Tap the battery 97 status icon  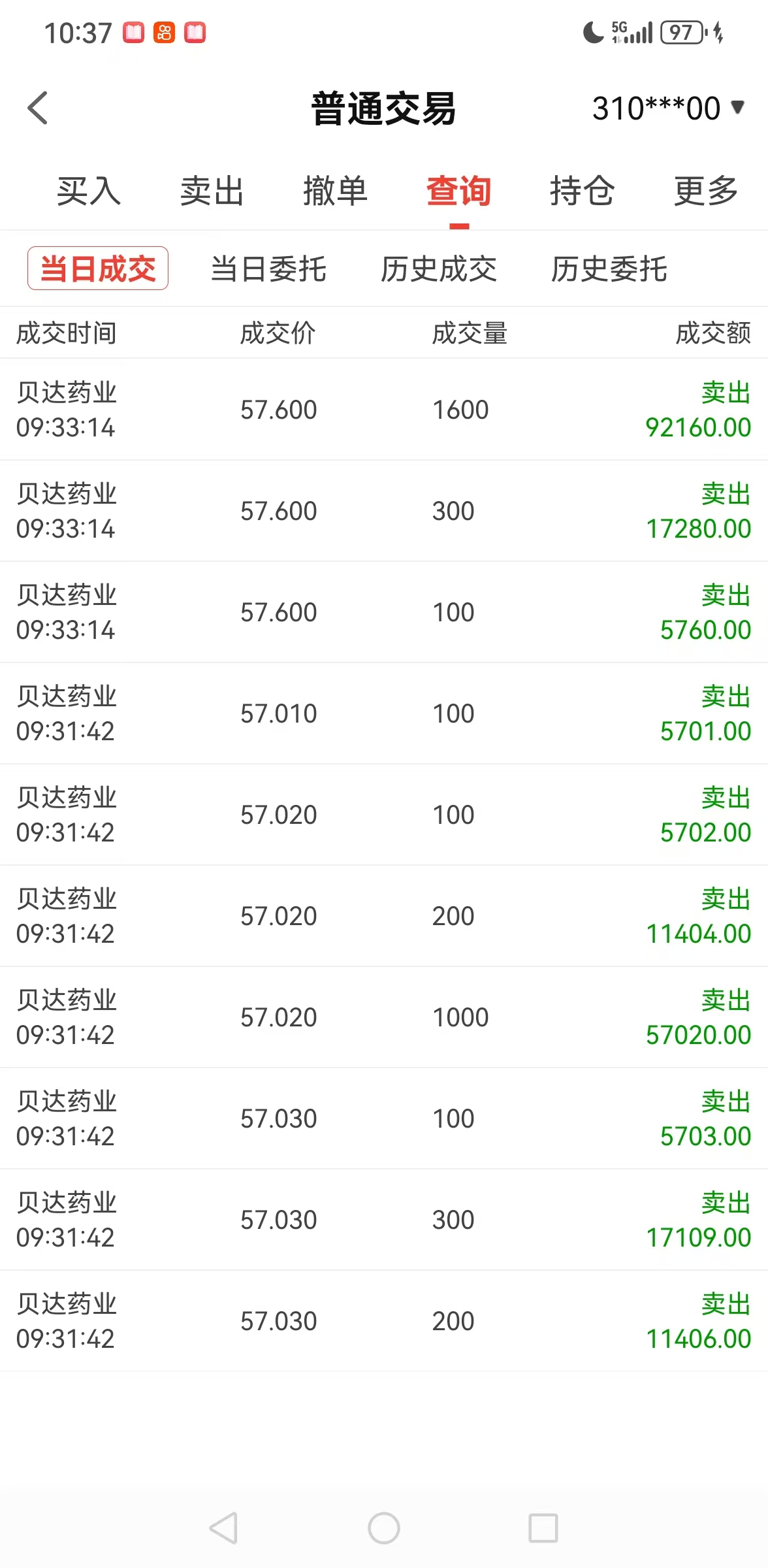[x=684, y=32]
